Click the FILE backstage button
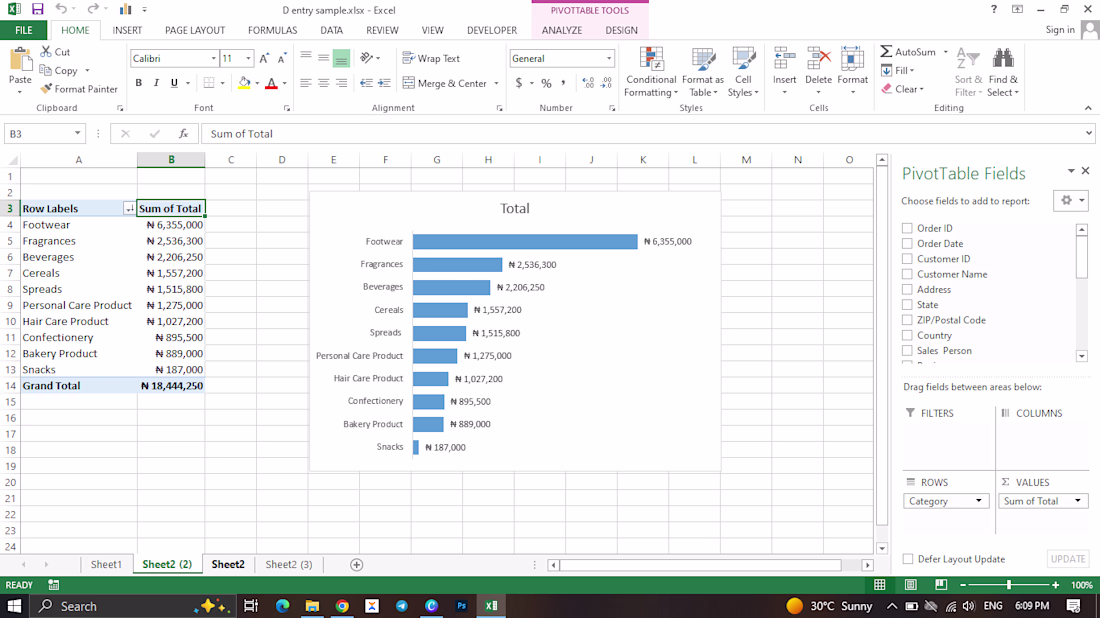This screenshot has height=618, width=1100. [x=24, y=30]
